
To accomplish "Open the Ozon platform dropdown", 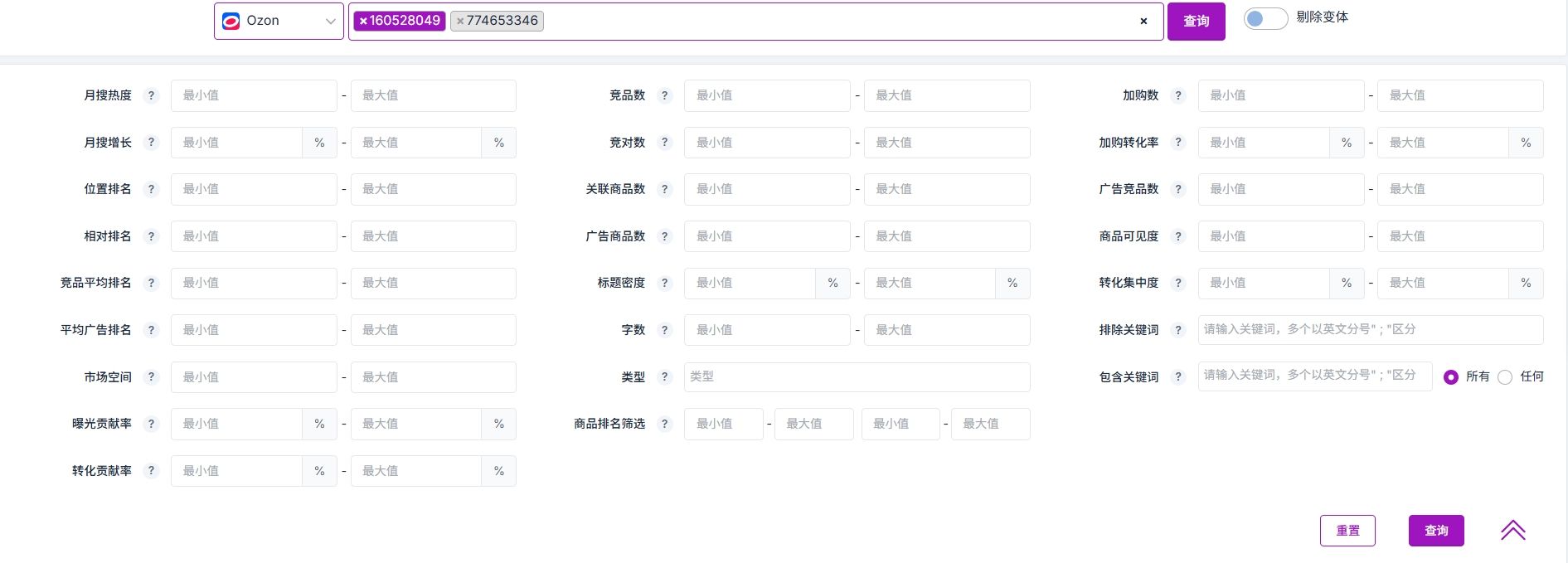I will (279, 21).
